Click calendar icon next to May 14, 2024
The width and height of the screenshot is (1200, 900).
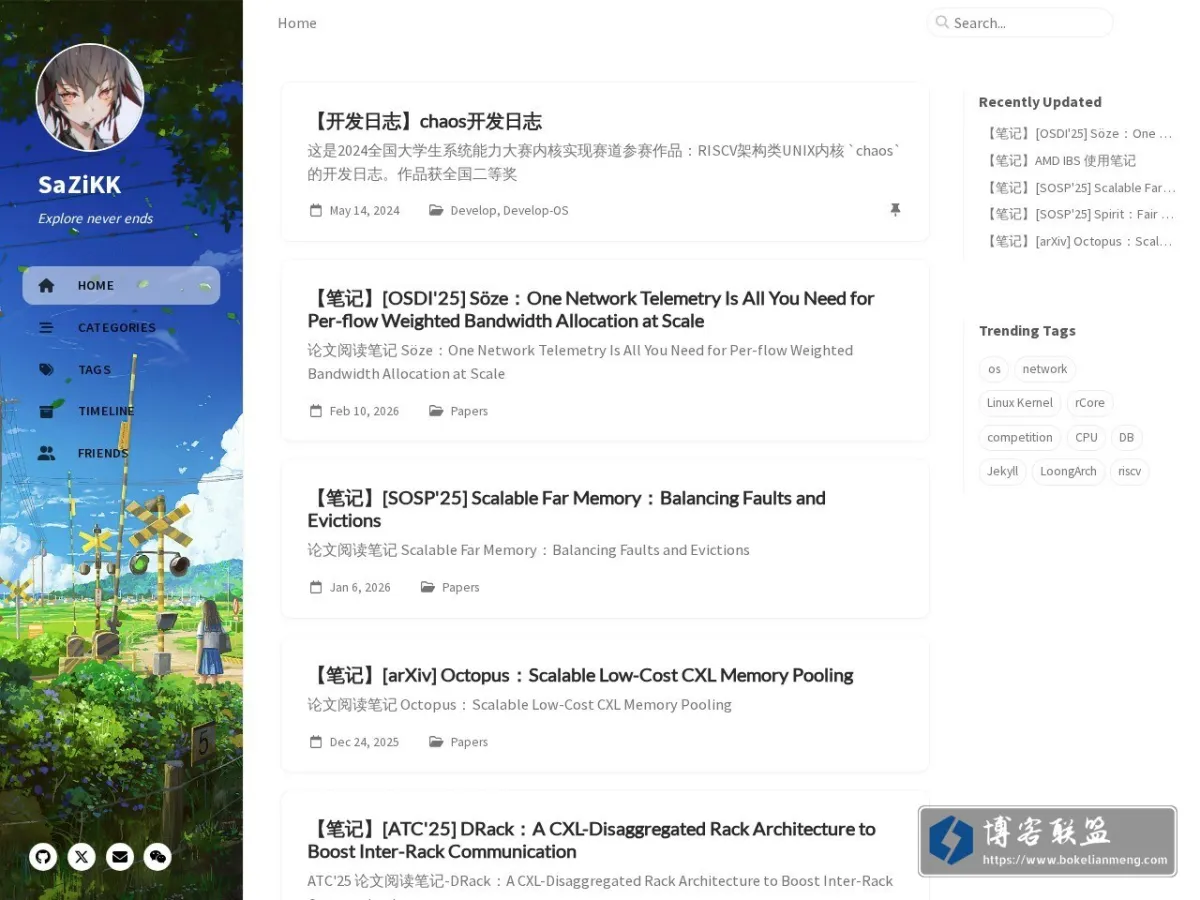[316, 210]
